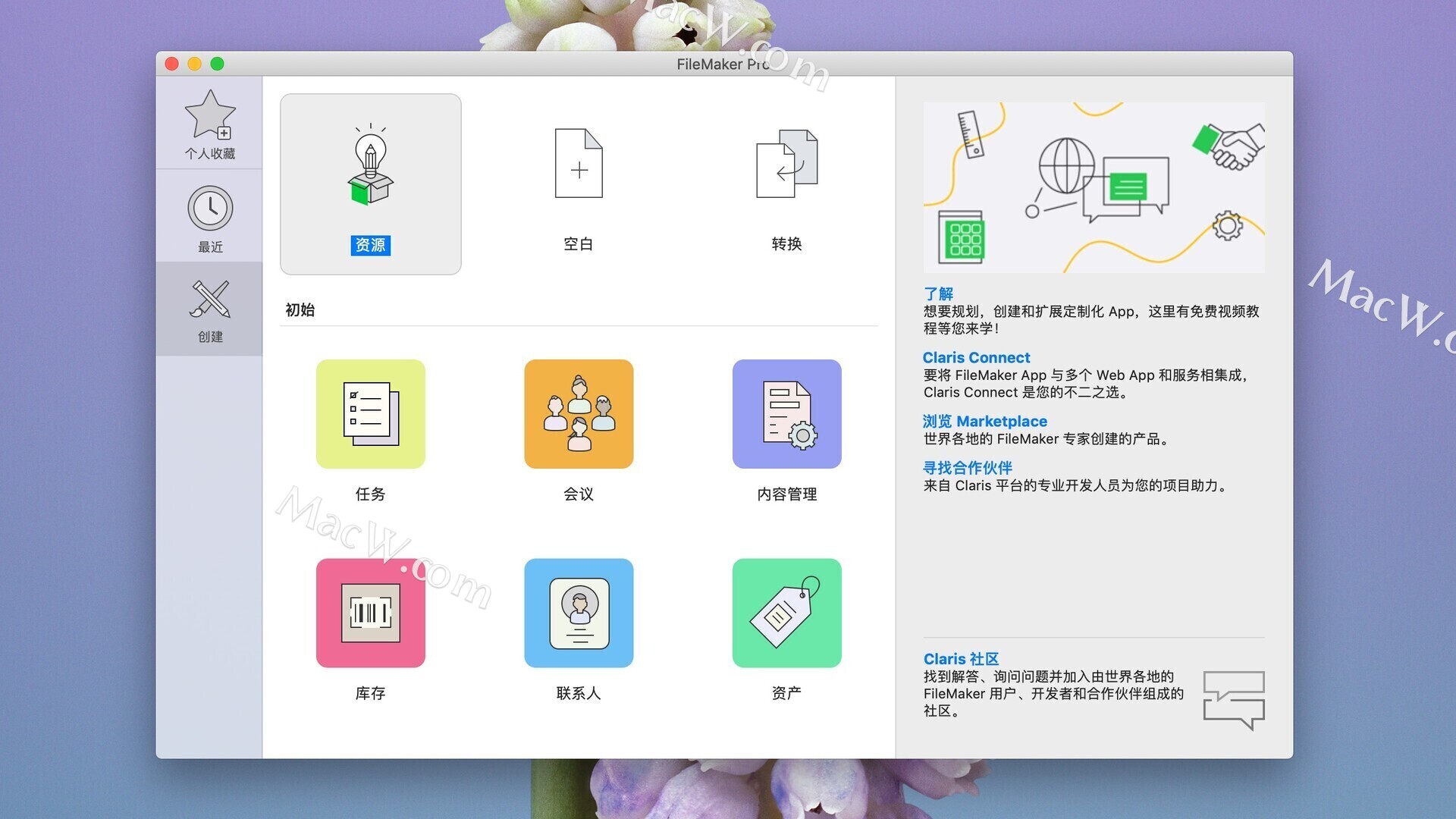Close the FileMaker Pro window

point(172,64)
